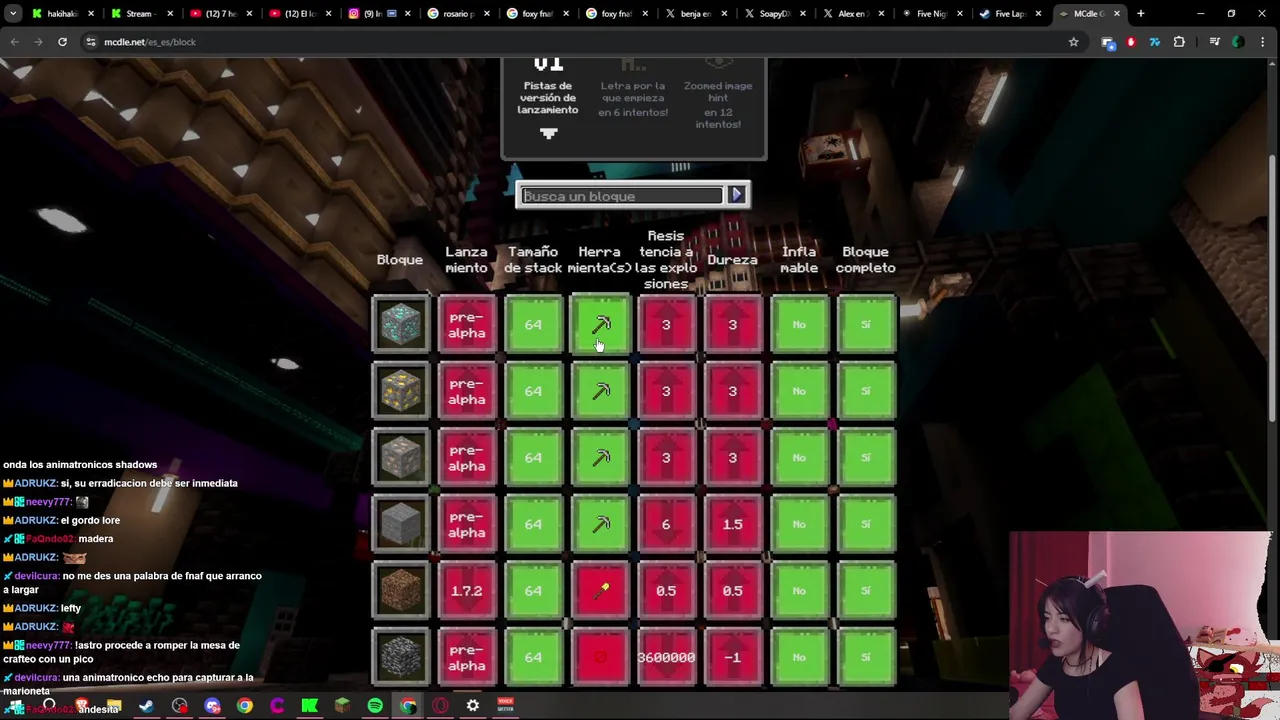This screenshot has height=720, width=1280.
Task: Open the Chrome three-dot menu
Action: point(1264,42)
